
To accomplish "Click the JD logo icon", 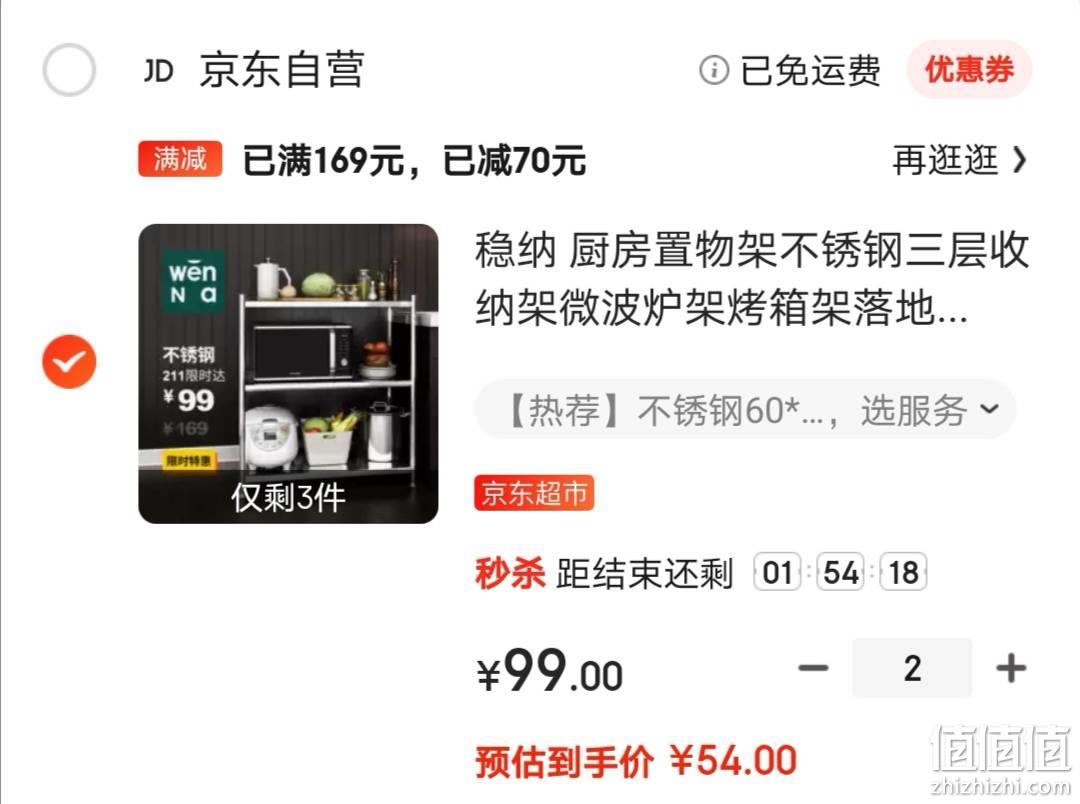I will pyautogui.click(x=158, y=70).
